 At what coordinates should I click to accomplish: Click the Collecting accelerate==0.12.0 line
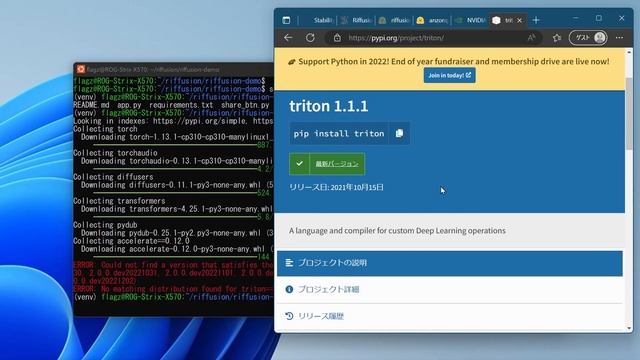click(x=131, y=241)
